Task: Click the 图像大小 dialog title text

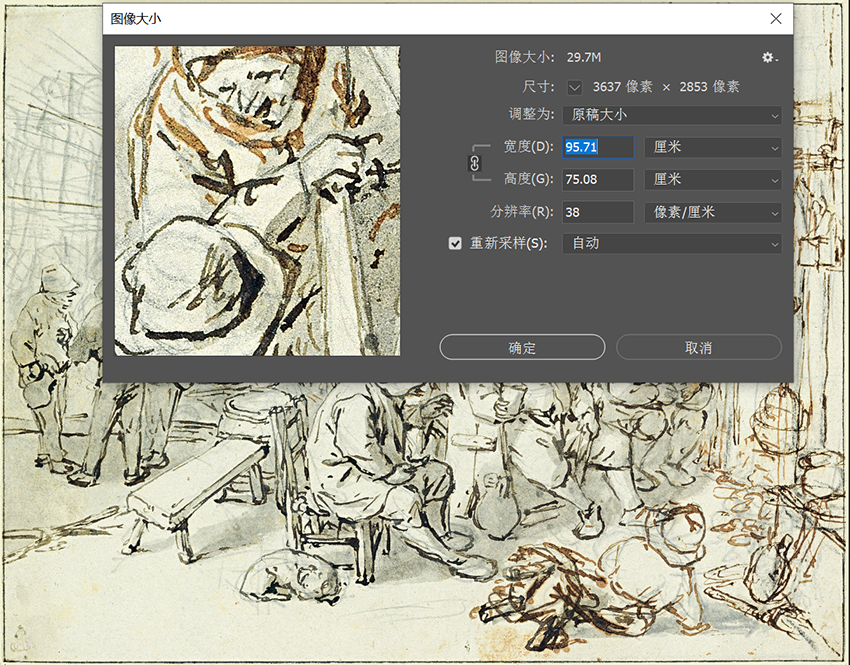Action: pyautogui.click(x=136, y=19)
